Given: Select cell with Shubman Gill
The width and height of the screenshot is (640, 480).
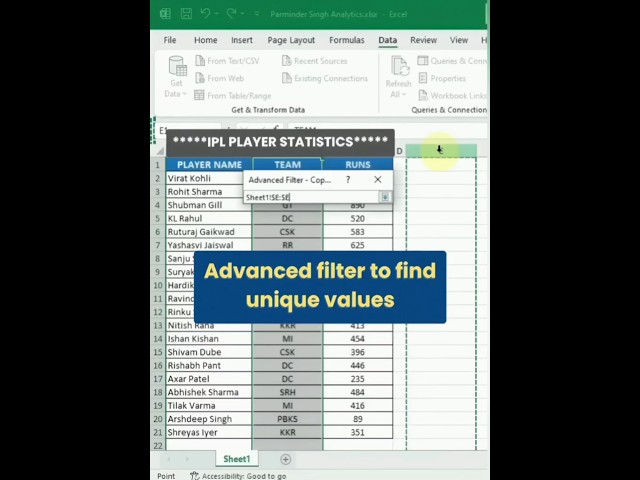Looking at the screenshot, I should pyautogui.click(x=209, y=205).
